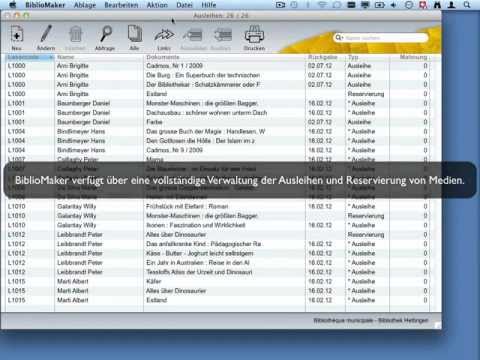This screenshot has width=480, height=360.
Task: Select the 'Den Gottlosen die Hölle' row
Action: [218, 141]
